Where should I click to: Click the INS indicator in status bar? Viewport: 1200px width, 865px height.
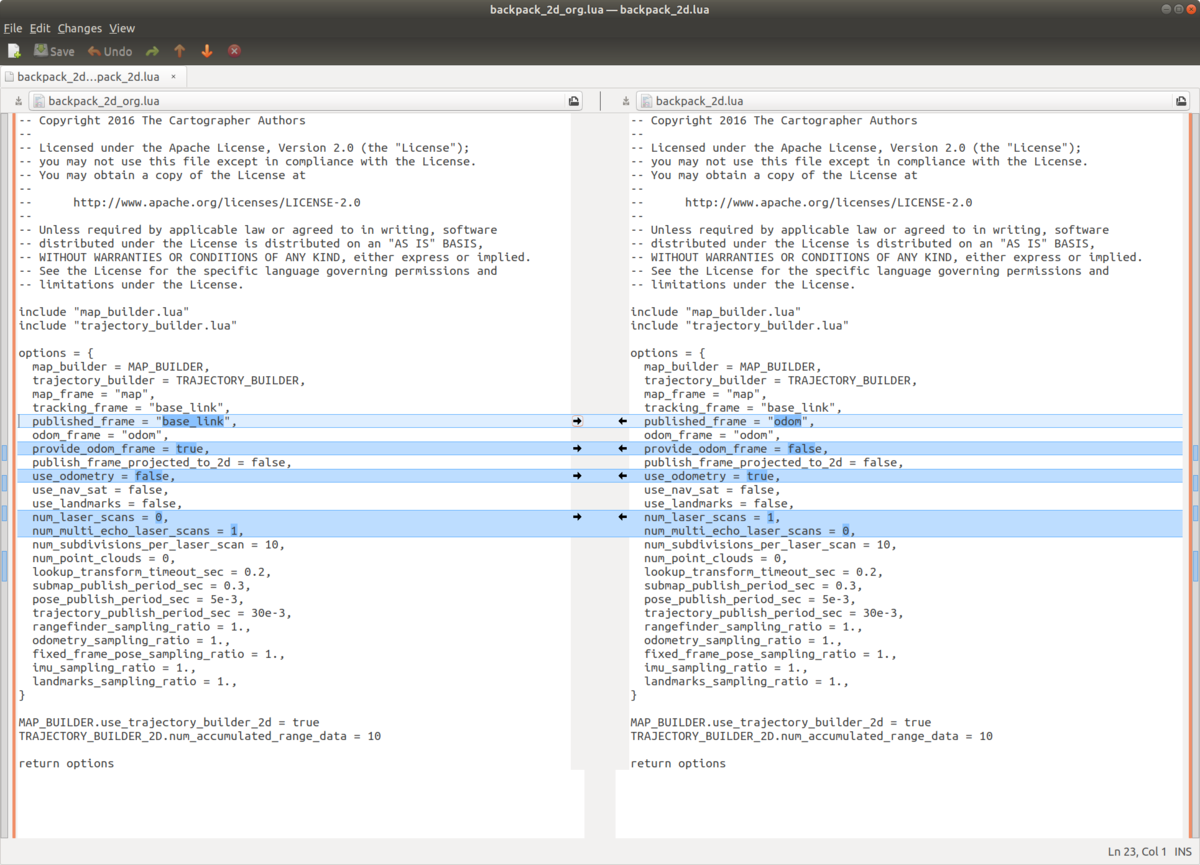point(1182,852)
